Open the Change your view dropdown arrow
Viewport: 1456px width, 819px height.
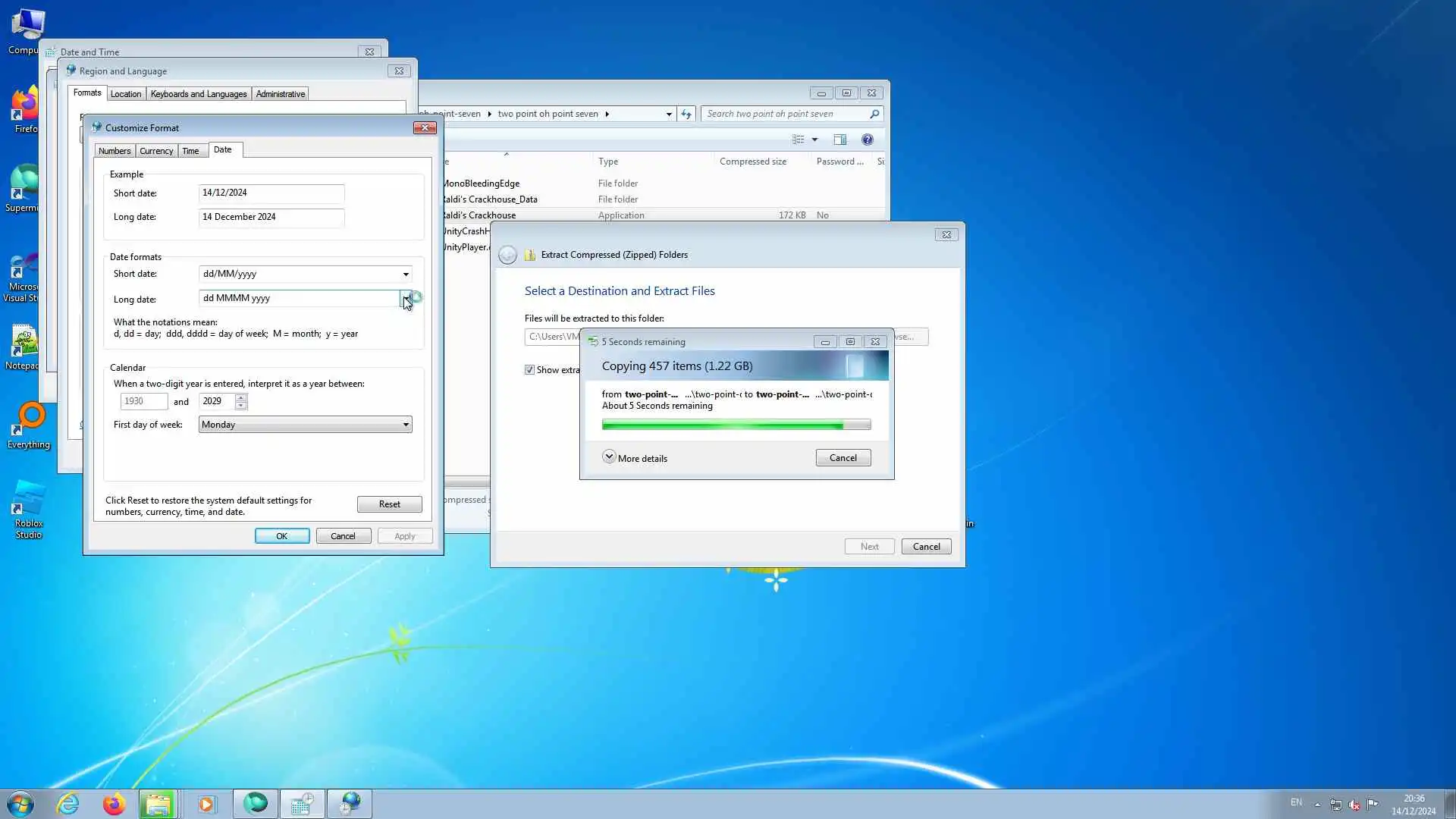(x=814, y=140)
